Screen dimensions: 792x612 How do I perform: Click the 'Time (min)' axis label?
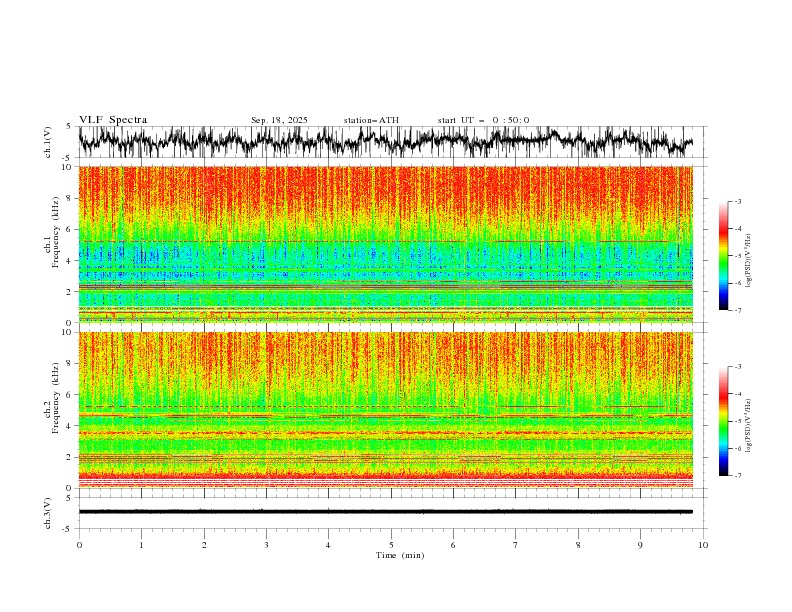click(x=400, y=555)
